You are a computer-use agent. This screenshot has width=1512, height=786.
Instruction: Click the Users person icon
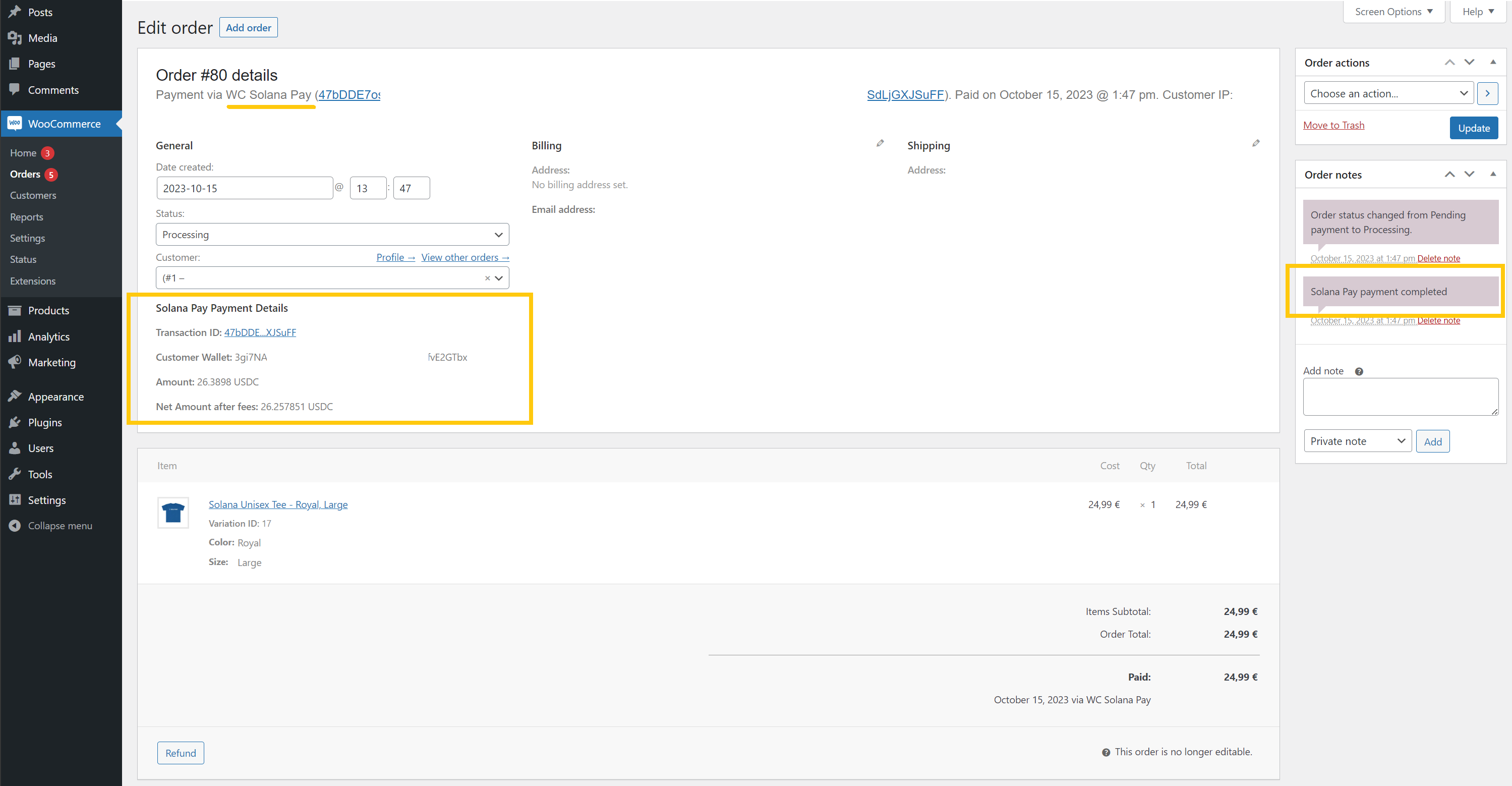15,448
